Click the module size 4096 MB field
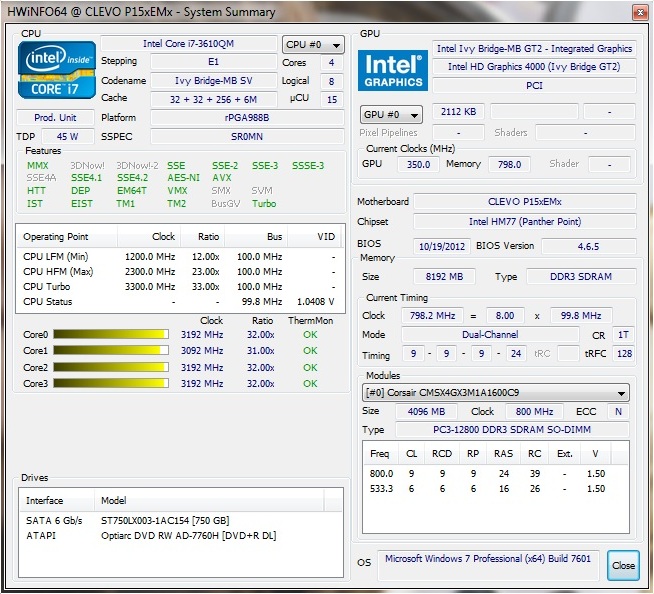The image size is (654, 594). pos(426,412)
